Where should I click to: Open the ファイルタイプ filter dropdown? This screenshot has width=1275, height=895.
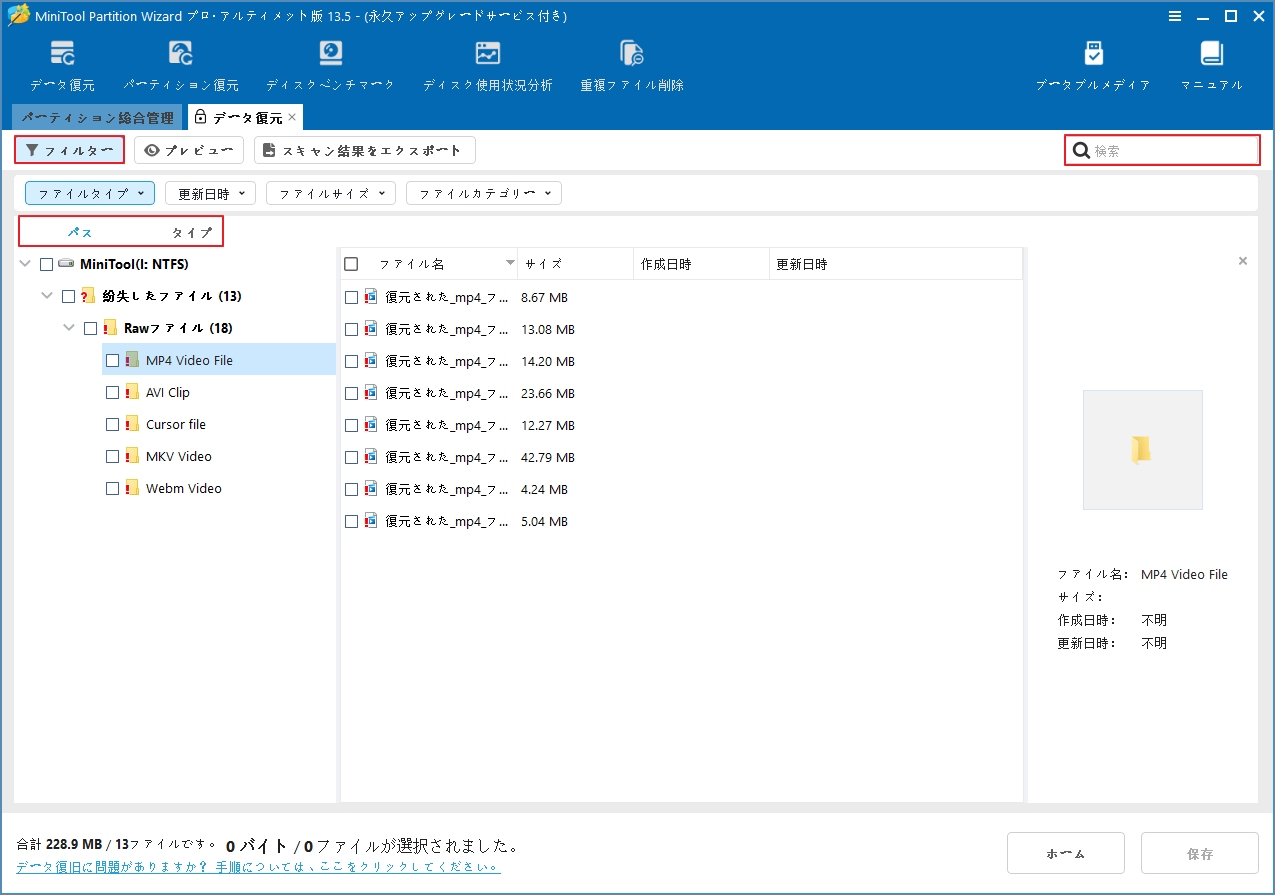(x=89, y=193)
